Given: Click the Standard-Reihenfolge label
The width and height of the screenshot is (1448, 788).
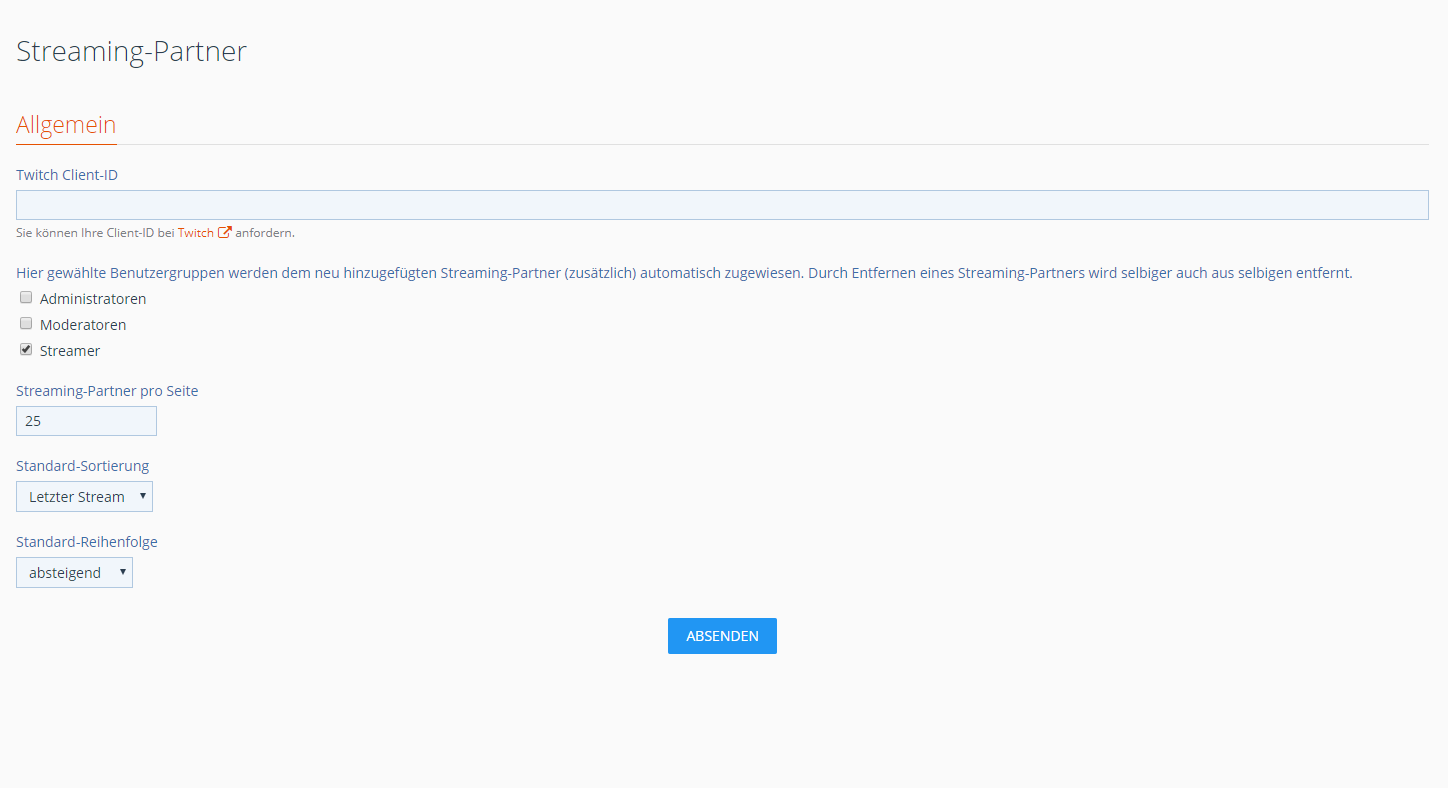Looking at the screenshot, I should [x=87, y=542].
